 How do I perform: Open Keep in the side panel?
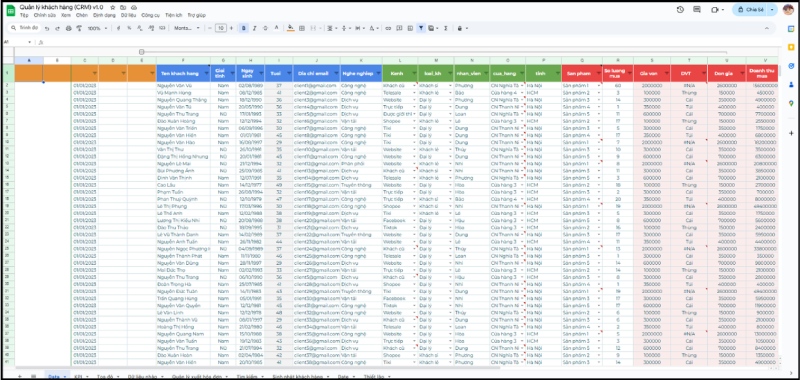[791, 47]
